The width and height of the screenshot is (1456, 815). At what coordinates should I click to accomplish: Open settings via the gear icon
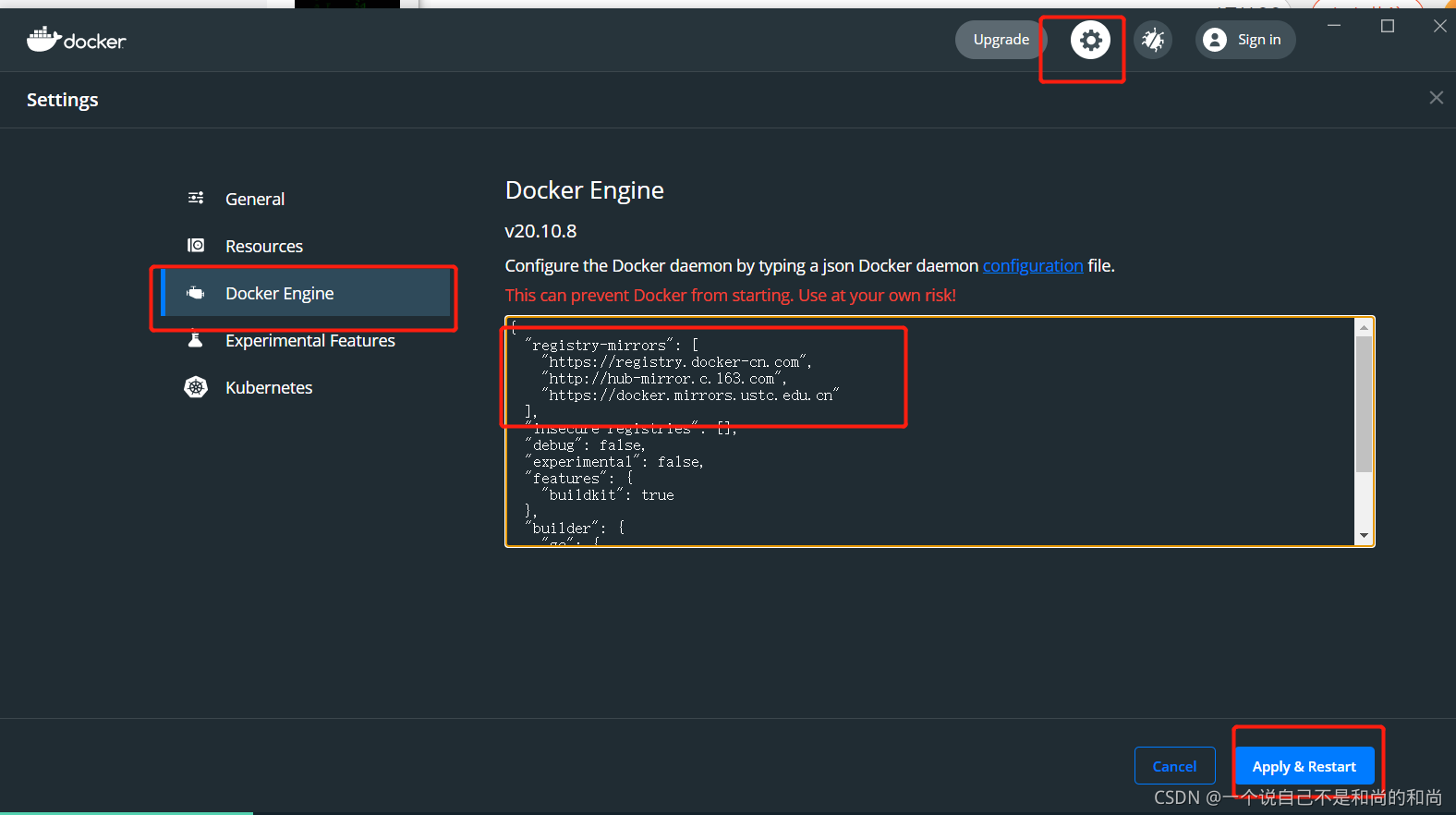point(1090,40)
